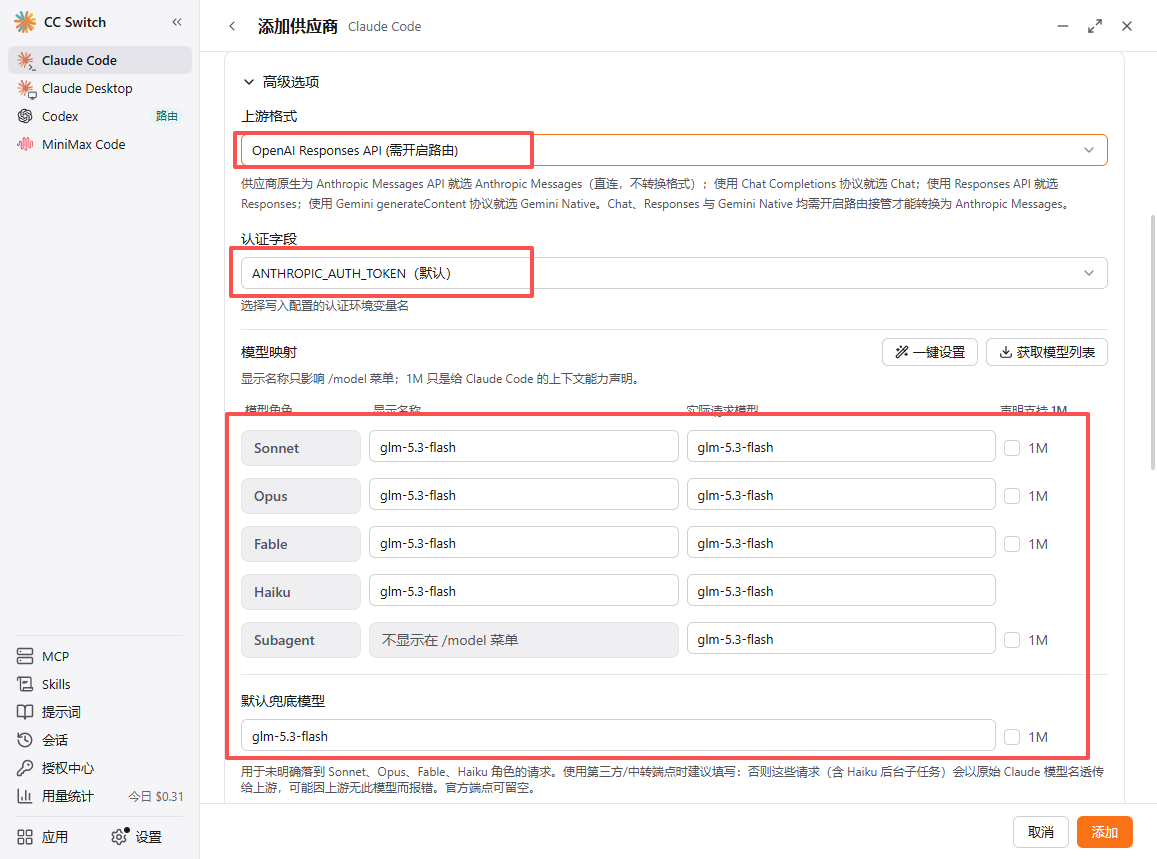The height and width of the screenshot is (859, 1157).
Task: Edit the Haiku actual request model field
Action: tap(841, 591)
